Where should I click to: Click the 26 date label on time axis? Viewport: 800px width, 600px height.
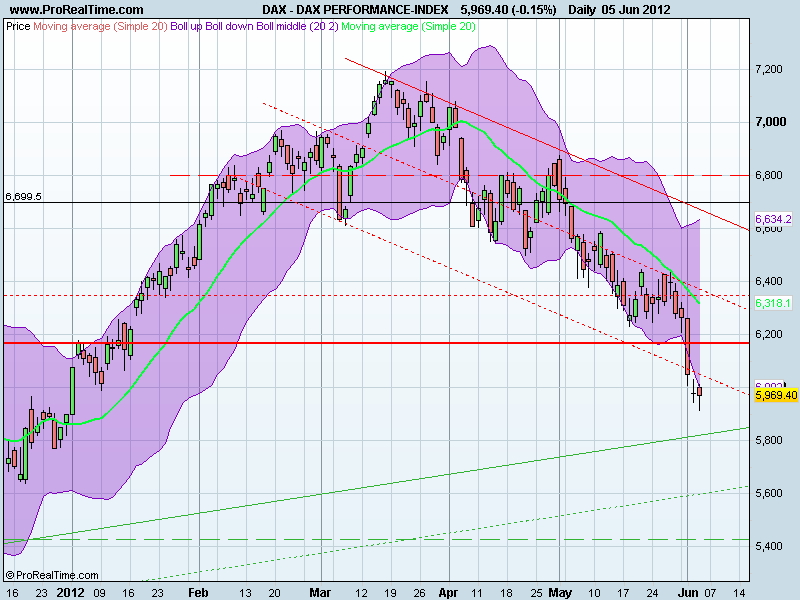click(x=419, y=593)
